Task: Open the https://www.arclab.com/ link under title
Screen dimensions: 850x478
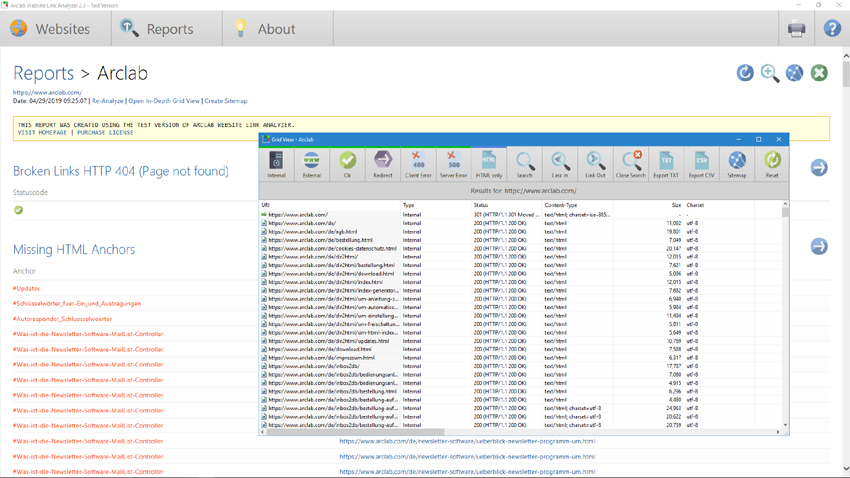Action: 47,92
